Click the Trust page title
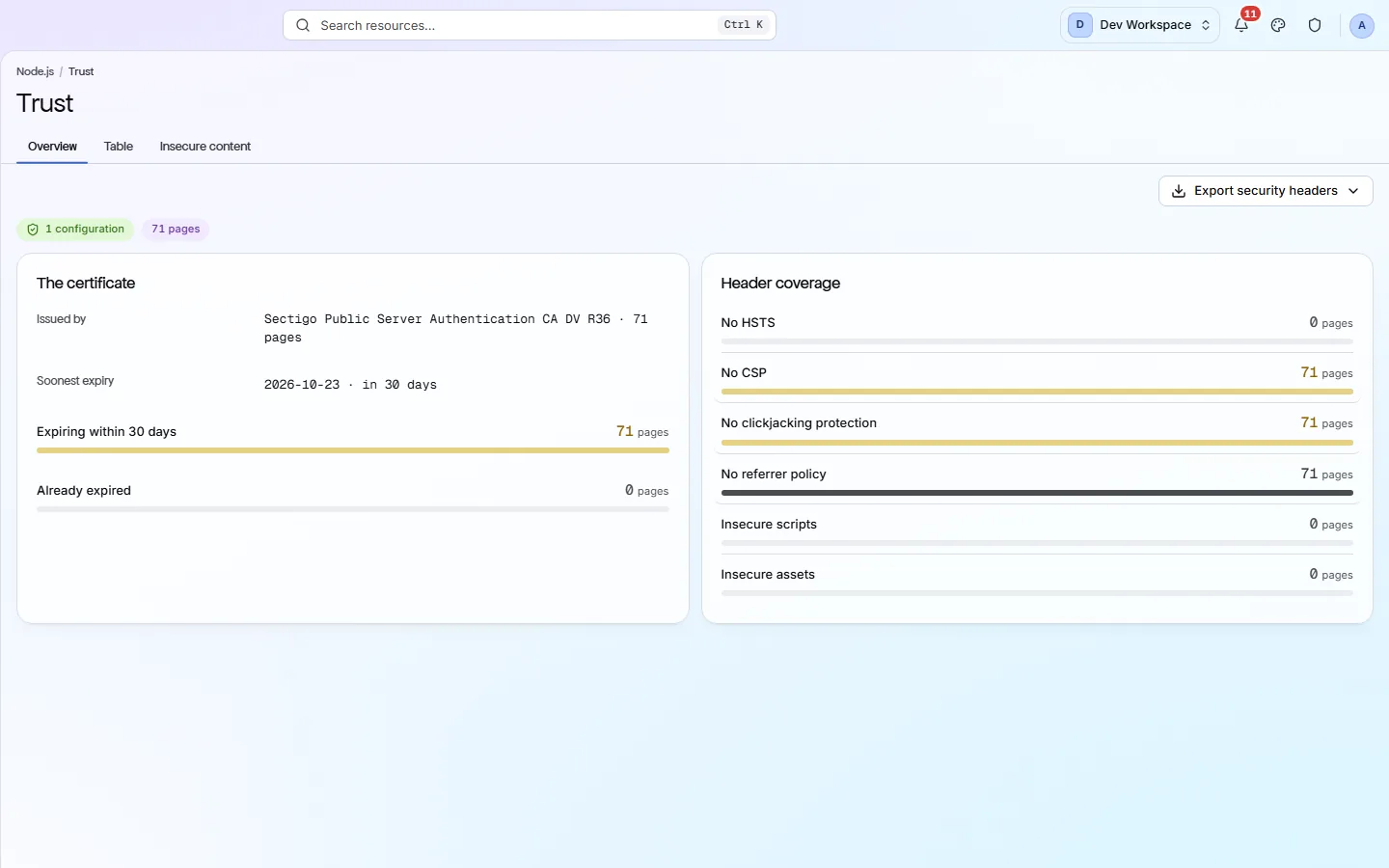This screenshot has height=868, width=1389. pyautogui.click(x=45, y=103)
